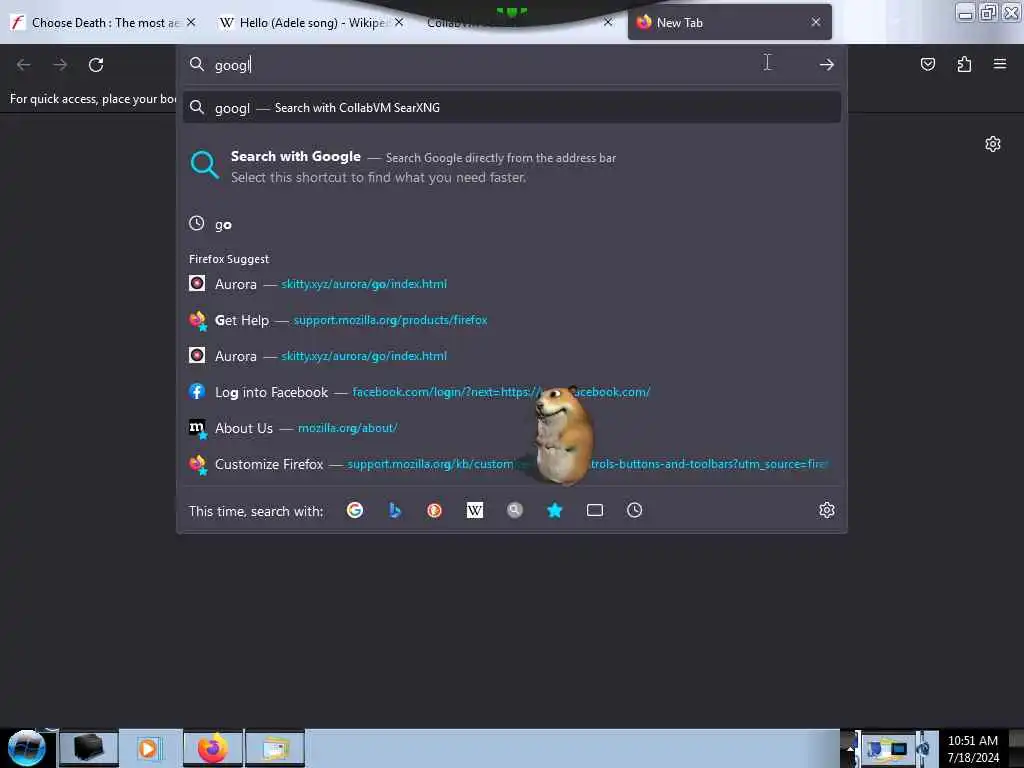Open the Firefox application hamburger menu
This screenshot has width=1024, height=768.
pyautogui.click(x=1000, y=64)
